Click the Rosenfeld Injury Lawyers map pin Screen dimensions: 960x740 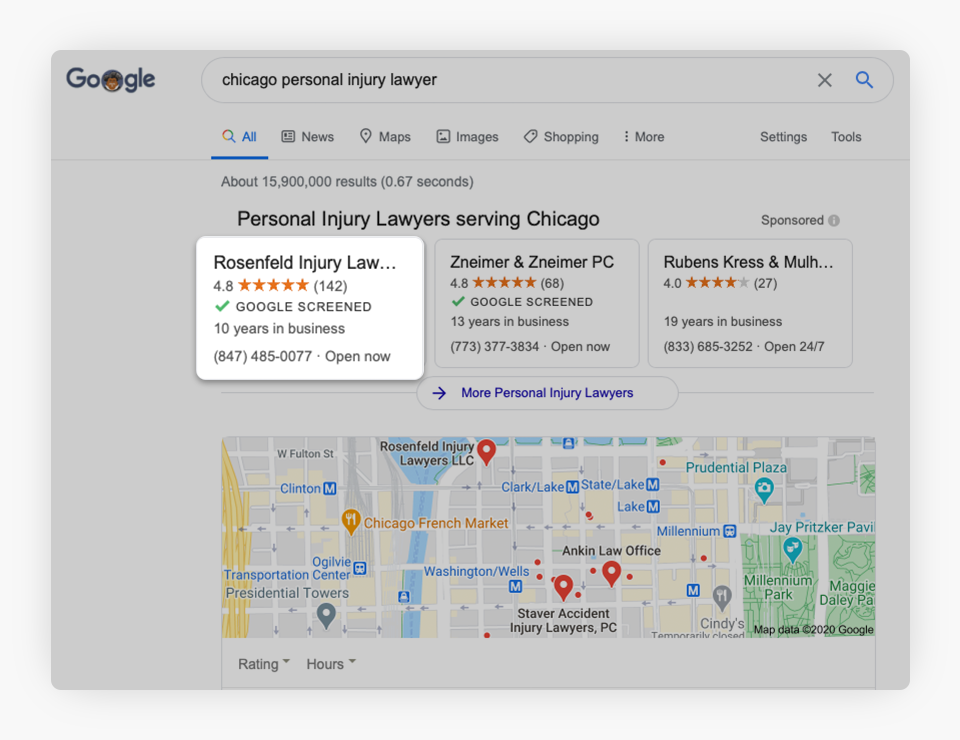point(487,451)
